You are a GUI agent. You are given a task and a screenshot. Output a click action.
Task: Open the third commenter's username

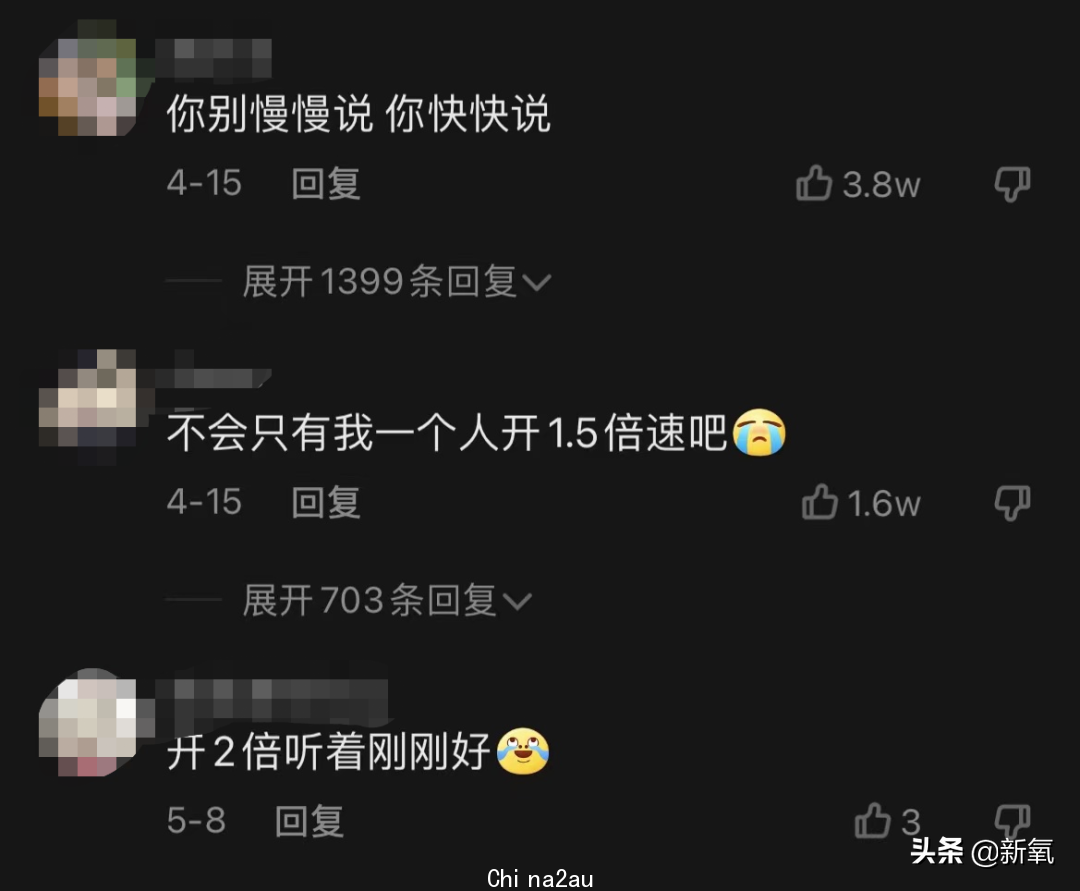click(x=271, y=698)
